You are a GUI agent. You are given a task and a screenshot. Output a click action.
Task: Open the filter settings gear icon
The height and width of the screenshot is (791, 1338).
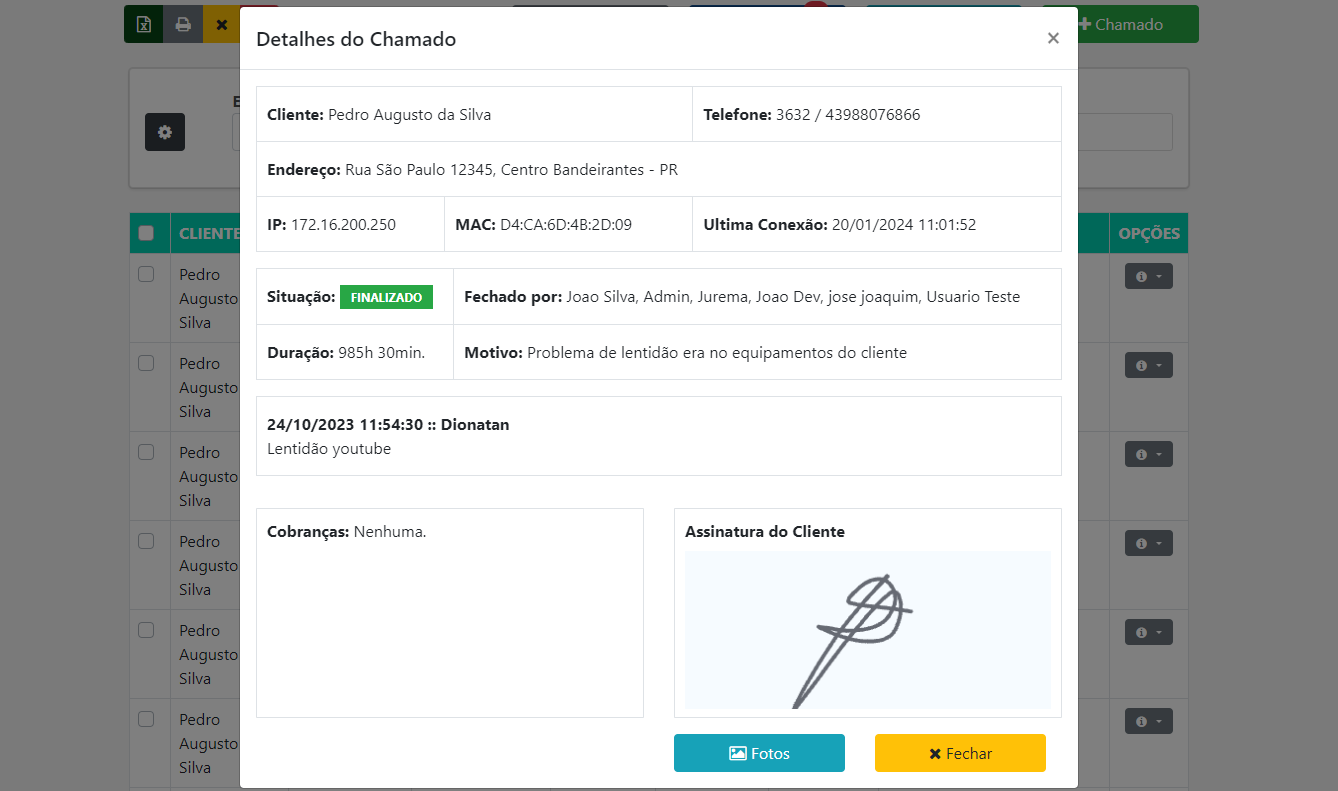click(x=164, y=131)
